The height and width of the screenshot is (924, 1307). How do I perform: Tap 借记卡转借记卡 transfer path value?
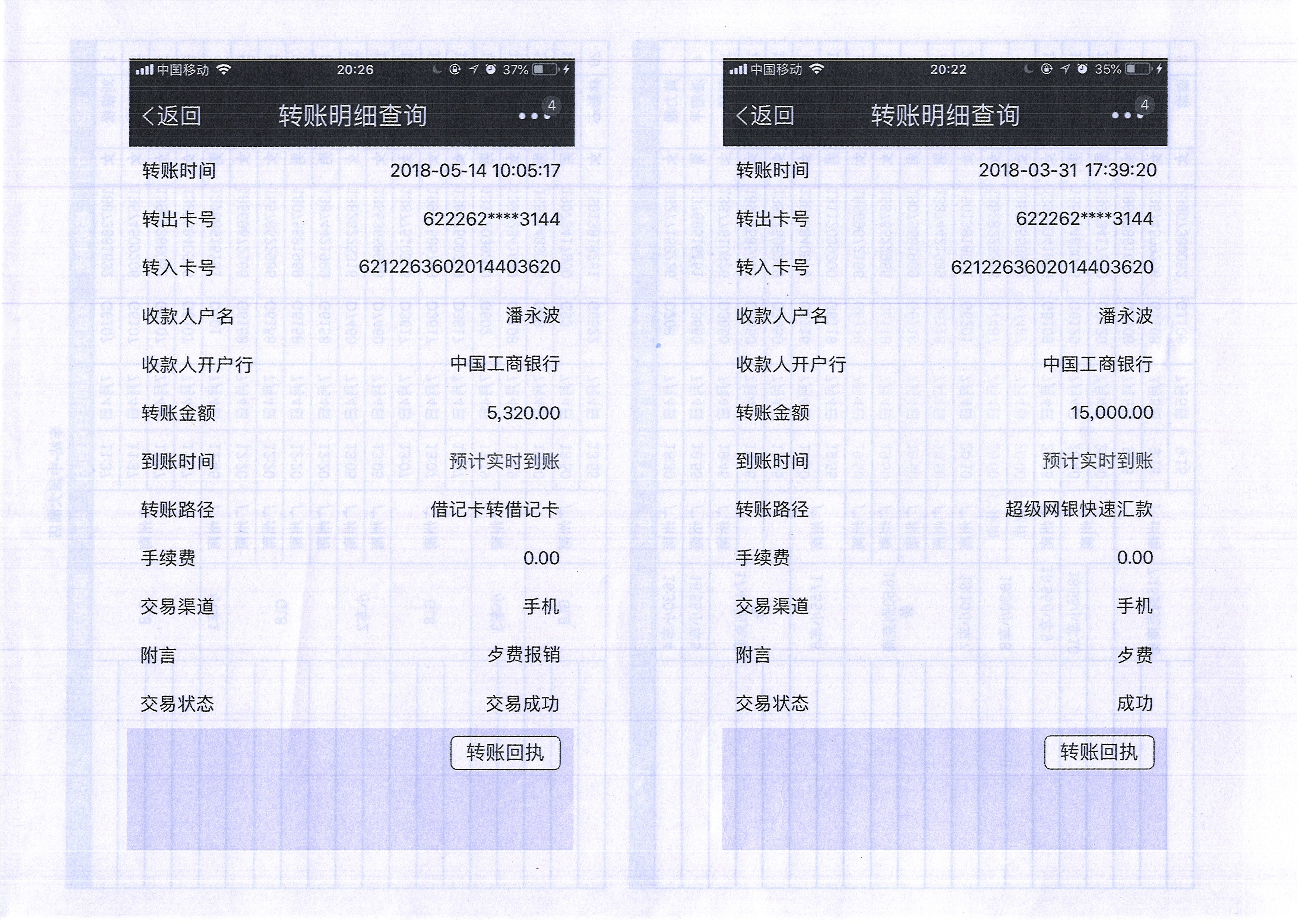(x=495, y=510)
